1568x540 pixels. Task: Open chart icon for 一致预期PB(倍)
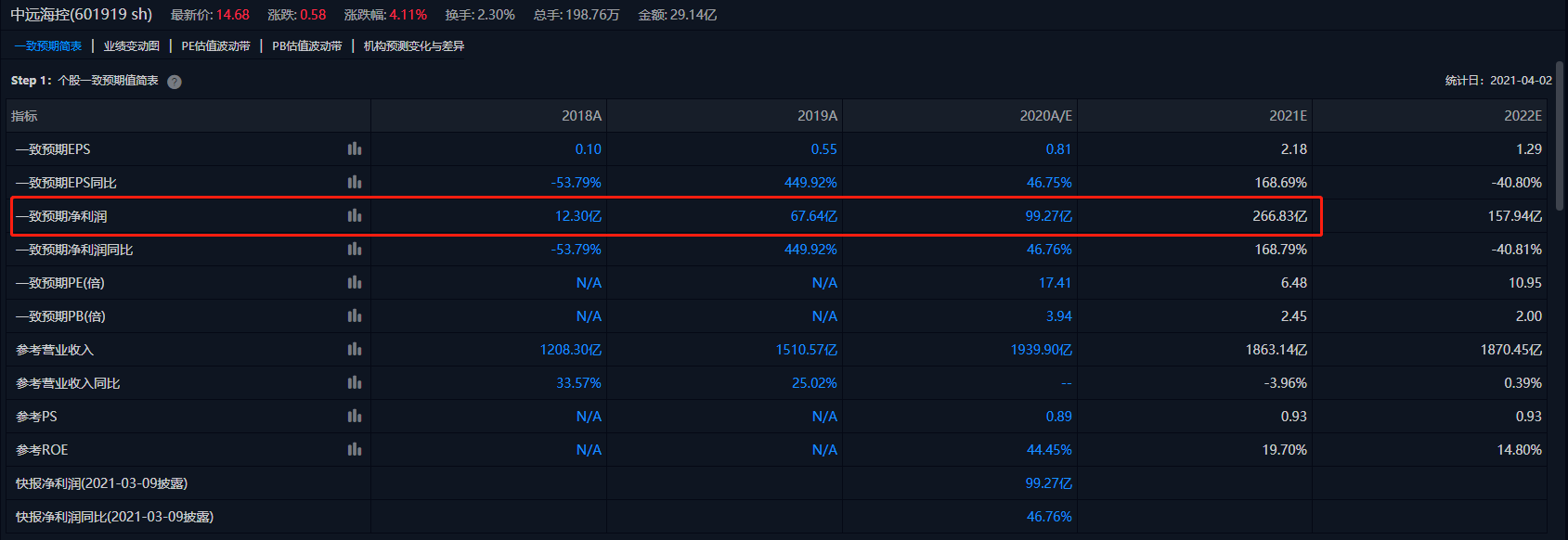tap(355, 316)
